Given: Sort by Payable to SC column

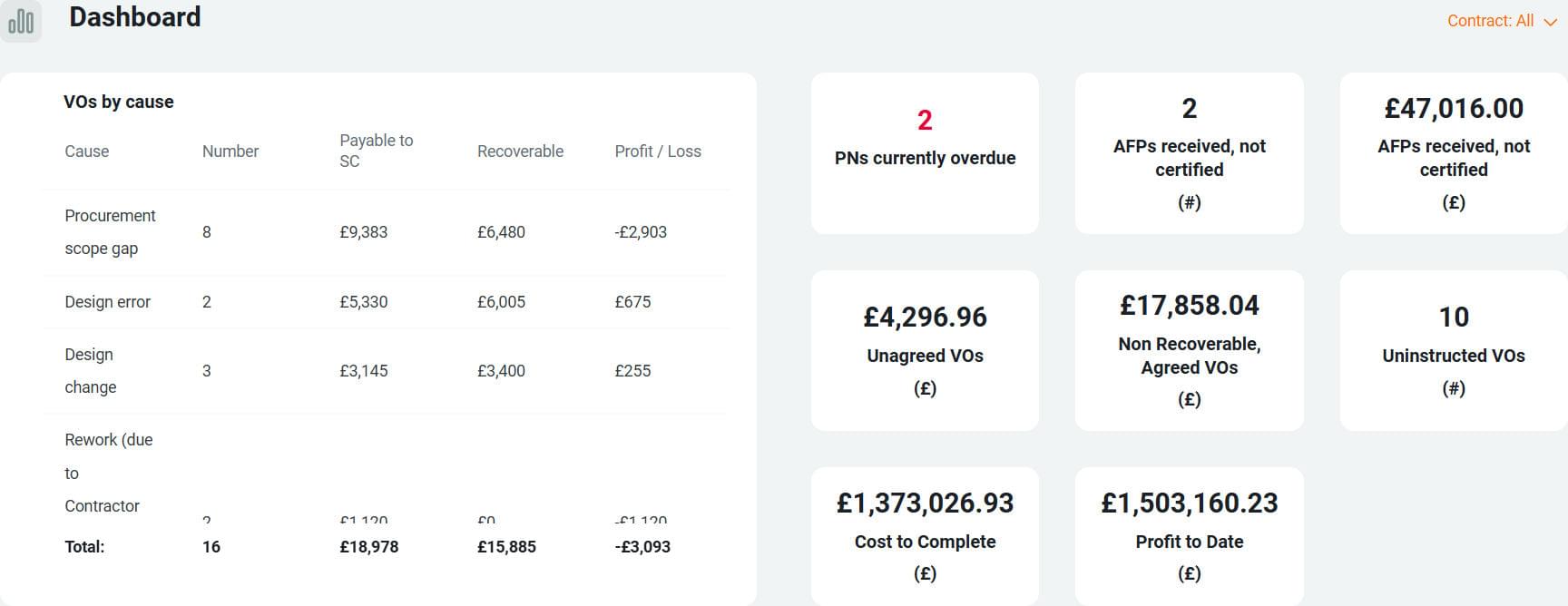Looking at the screenshot, I should [376, 151].
